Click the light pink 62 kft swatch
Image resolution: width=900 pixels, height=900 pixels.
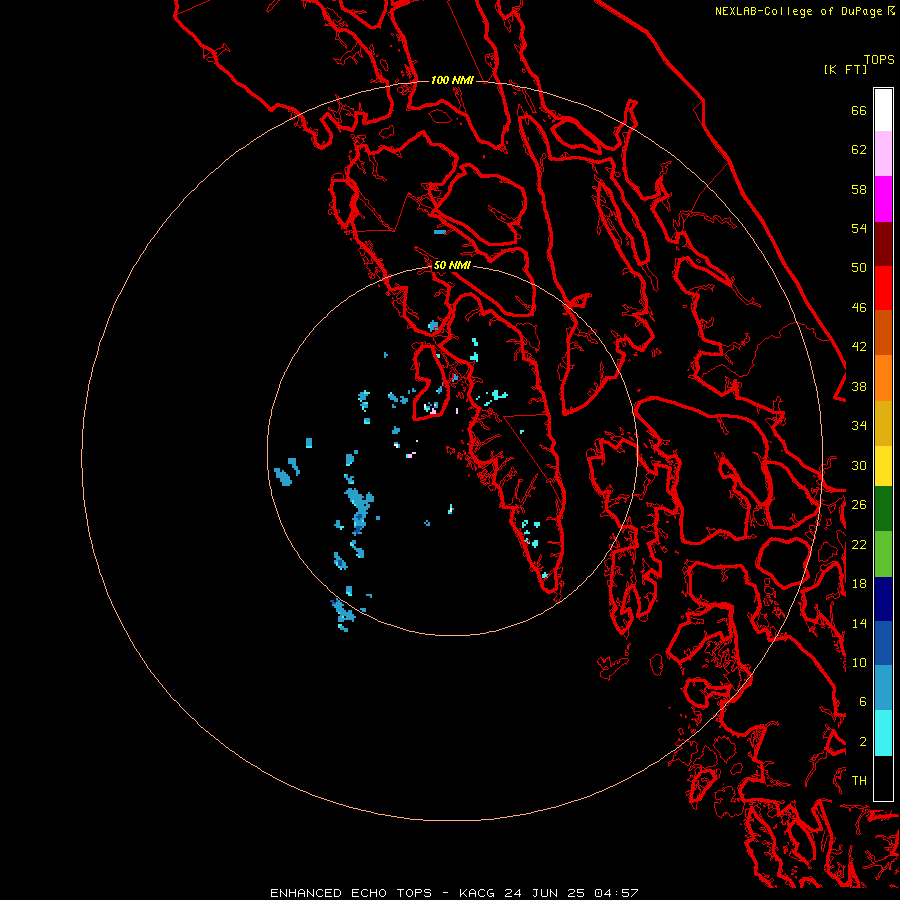click(x=883, y=154)
